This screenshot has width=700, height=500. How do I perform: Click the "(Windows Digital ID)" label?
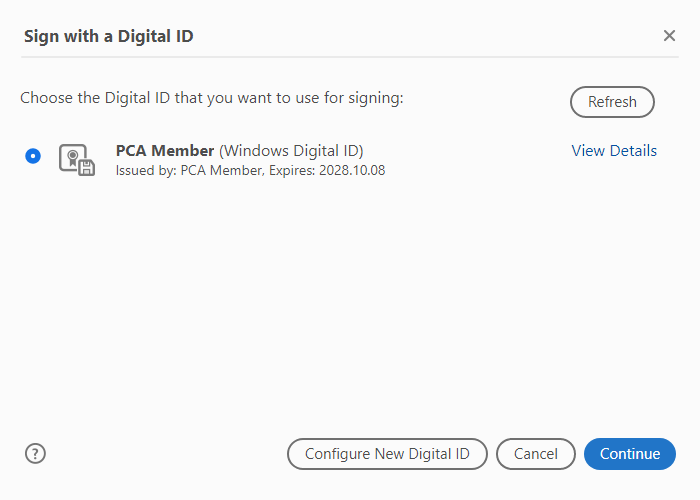(x=291, y=151)
